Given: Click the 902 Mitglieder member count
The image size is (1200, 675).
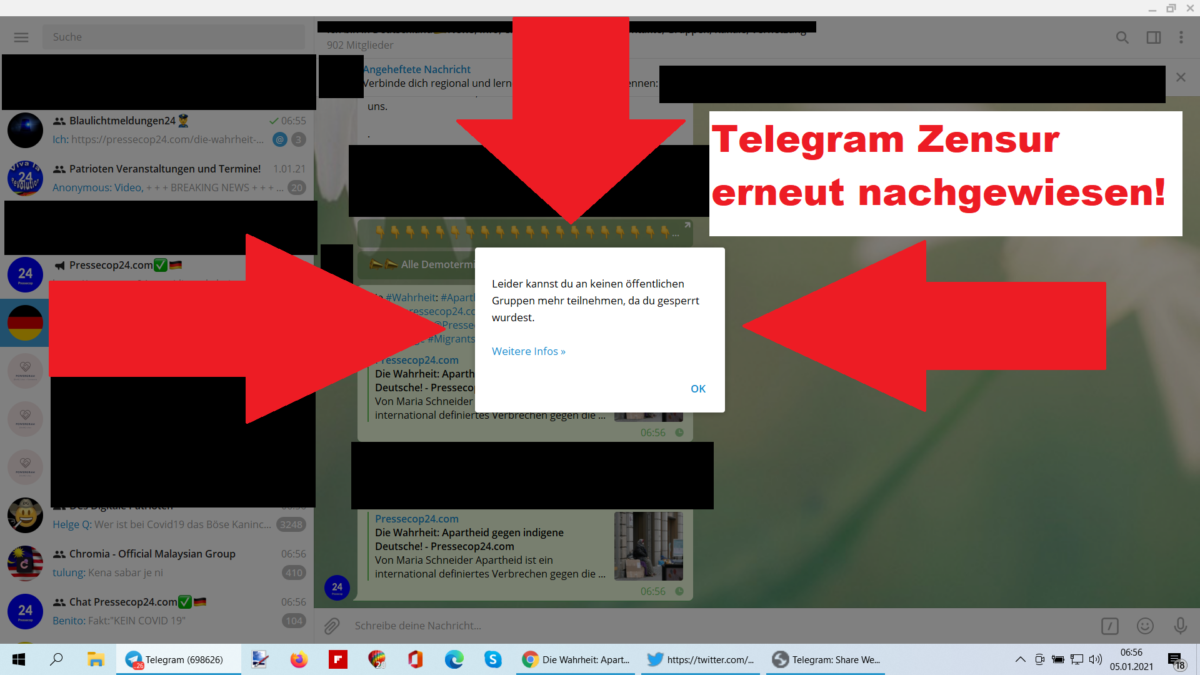Looking at the screenshot, I should tap(359, 45).
